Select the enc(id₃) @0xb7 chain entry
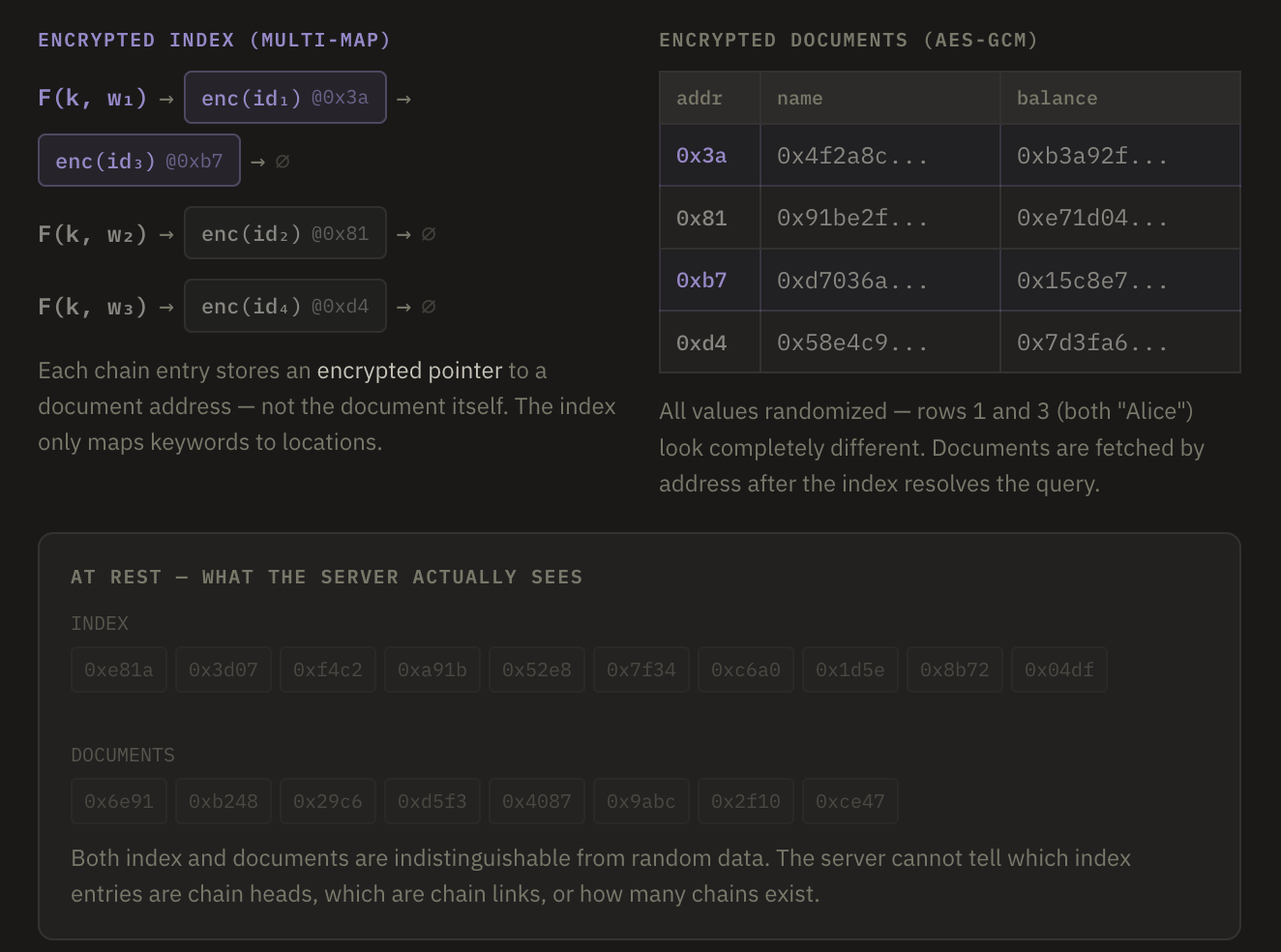The image size is (1281, 952). tap(138, 161)
